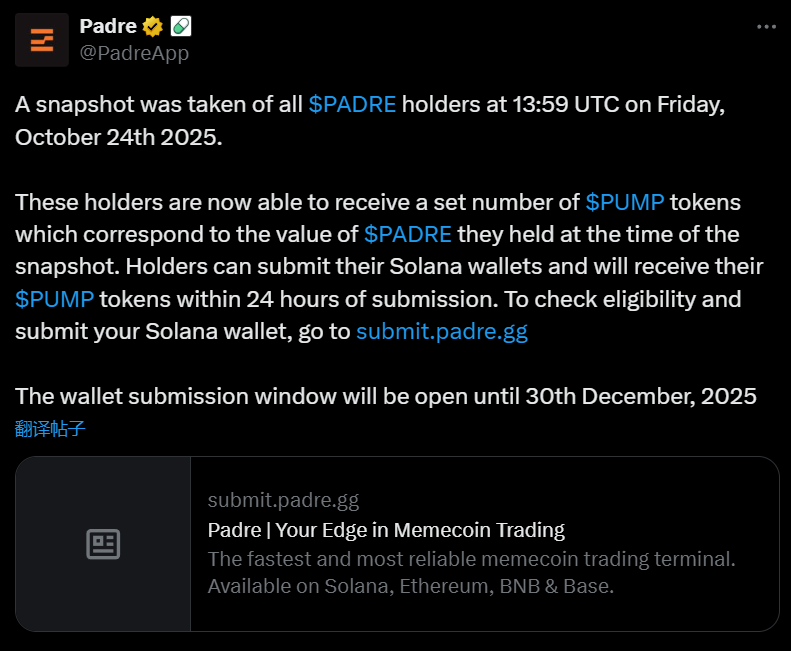This screenshot has height=651, width=791.
Task: Click the 翻译帖子 translate post button
Action: pyautogui.click(x=51, y=429)
